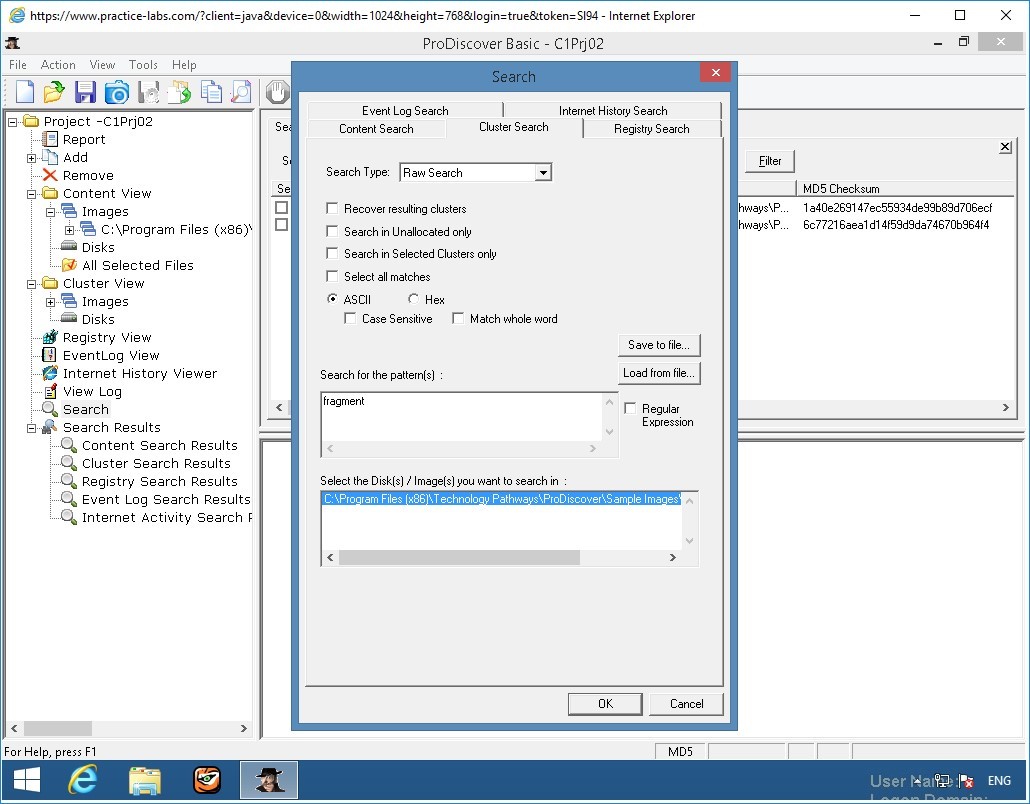This screenshot has width=1030, height=804.
Task: Enable the Regular Expression checkbox
Action: (630, 409)
